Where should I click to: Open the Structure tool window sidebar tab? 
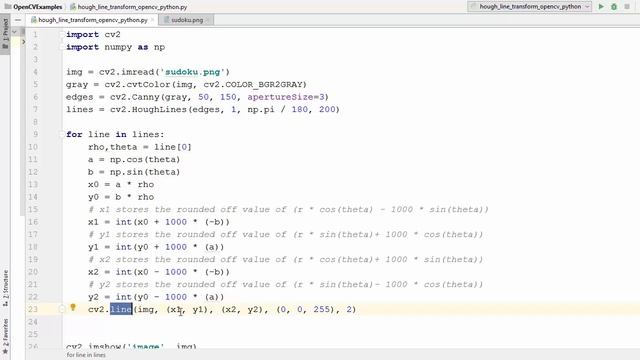[5, 288]
